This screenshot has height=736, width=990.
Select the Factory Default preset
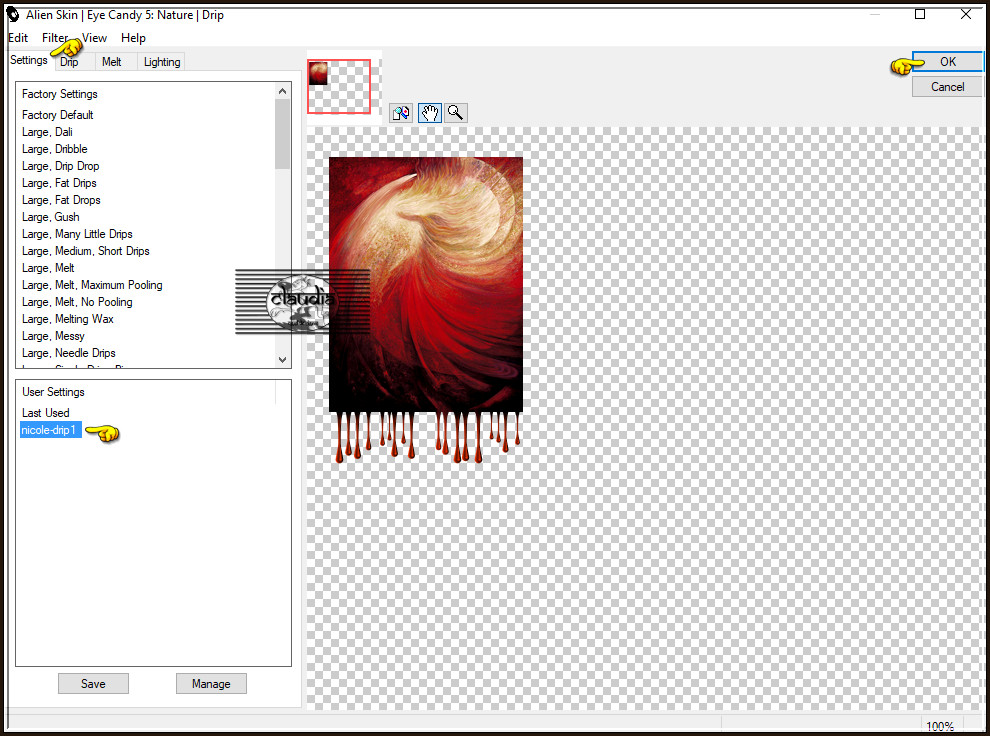pyautogui.click(x=57, y=115)
